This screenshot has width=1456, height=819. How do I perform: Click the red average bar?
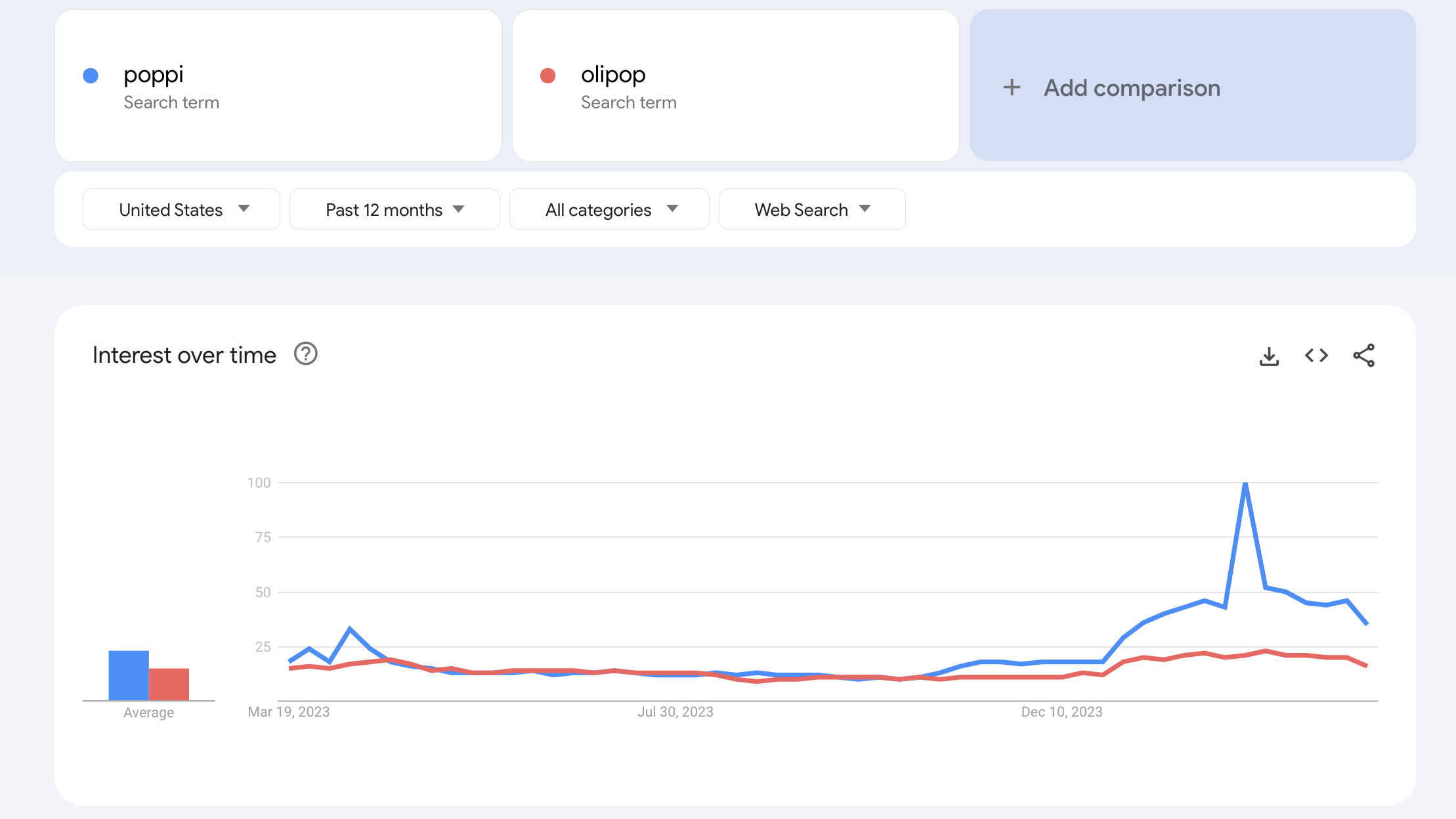click(x=169, y=684)
